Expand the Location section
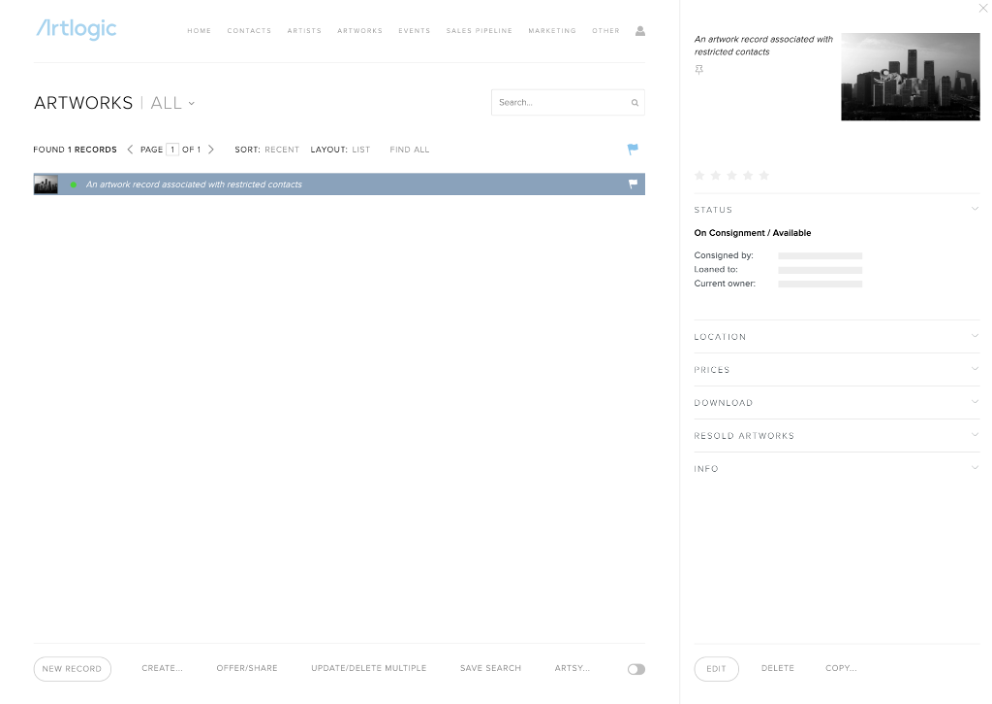 (975, 337)
